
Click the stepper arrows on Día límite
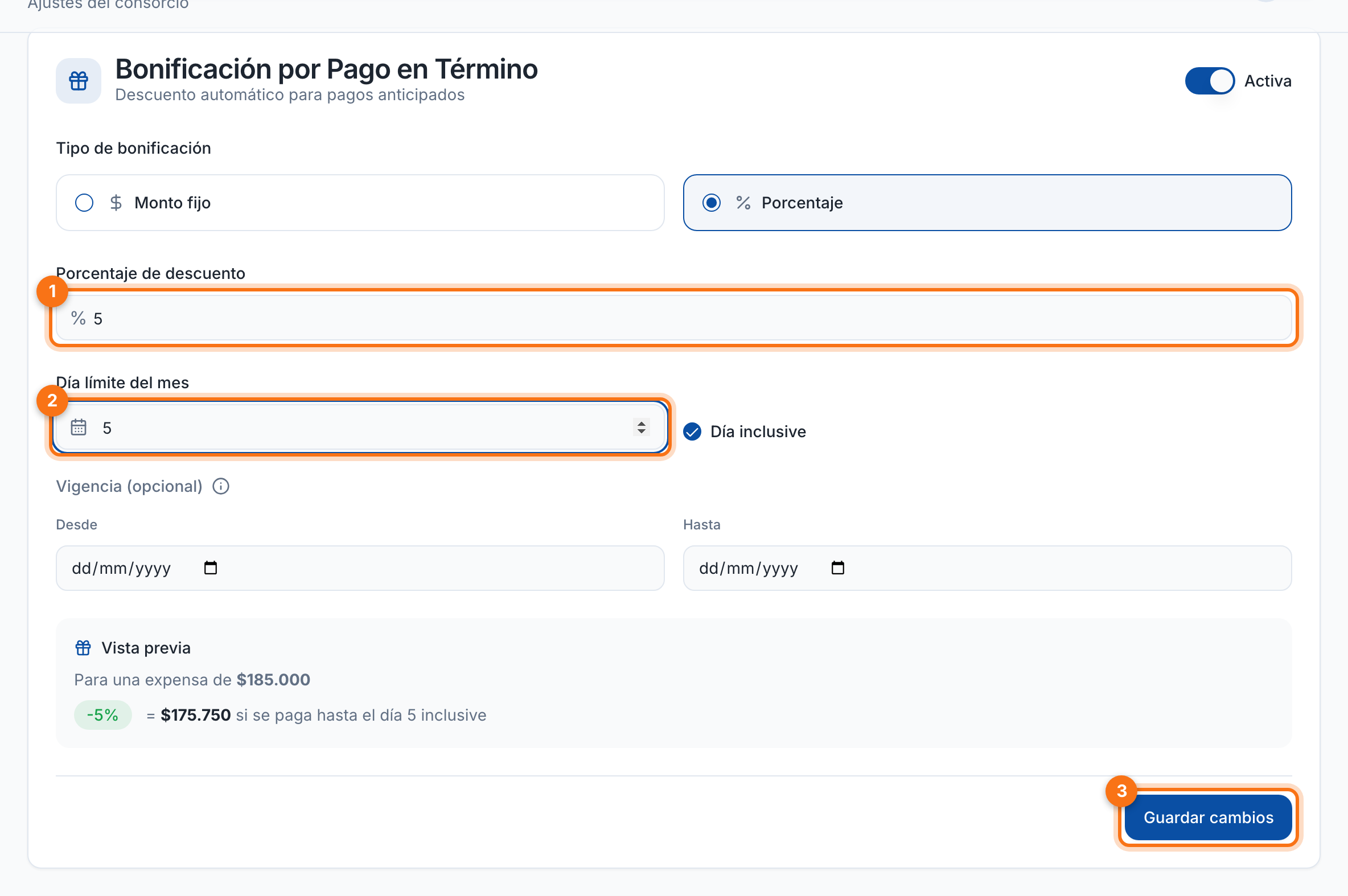[x=641, y=428]
